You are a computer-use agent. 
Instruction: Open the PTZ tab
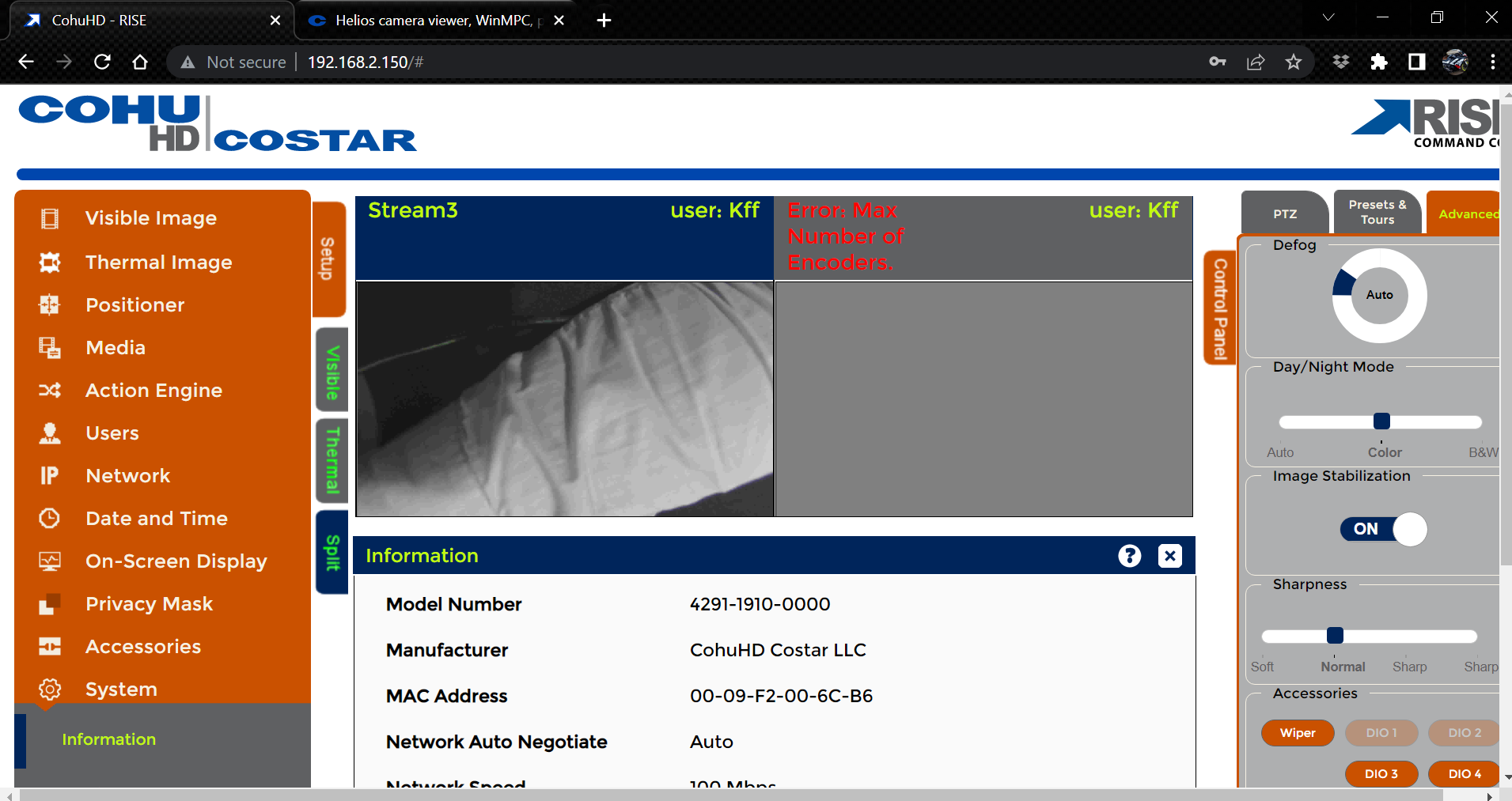coord(1285,213)
